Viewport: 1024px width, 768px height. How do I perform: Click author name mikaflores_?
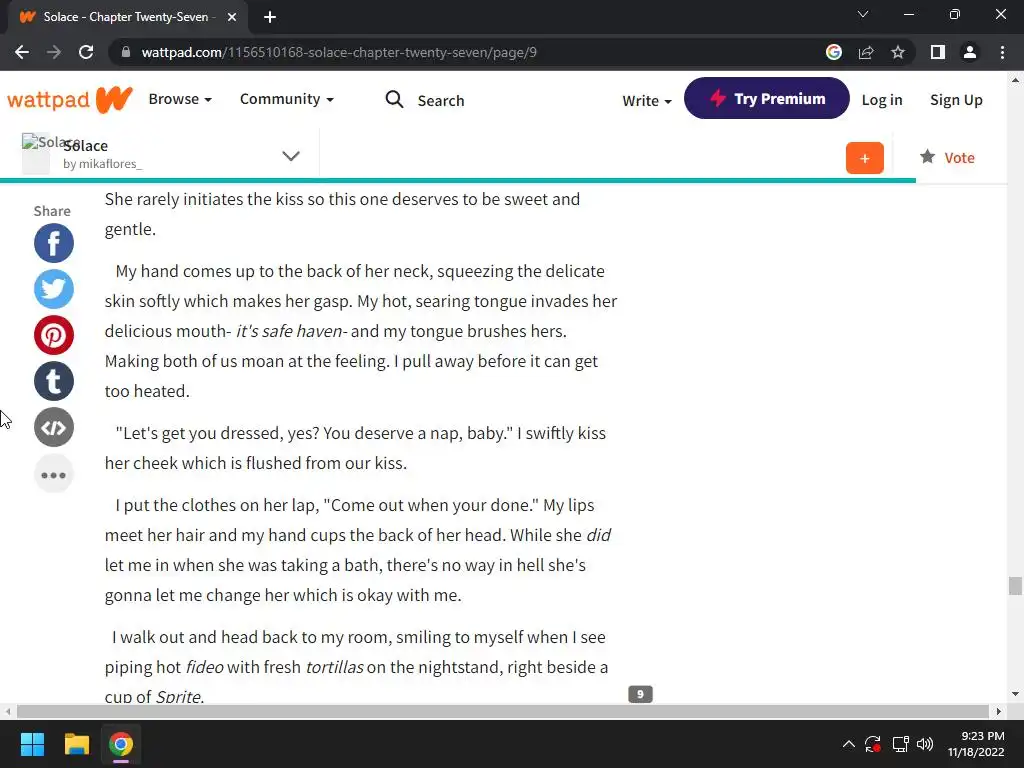(x=110, y=164)
